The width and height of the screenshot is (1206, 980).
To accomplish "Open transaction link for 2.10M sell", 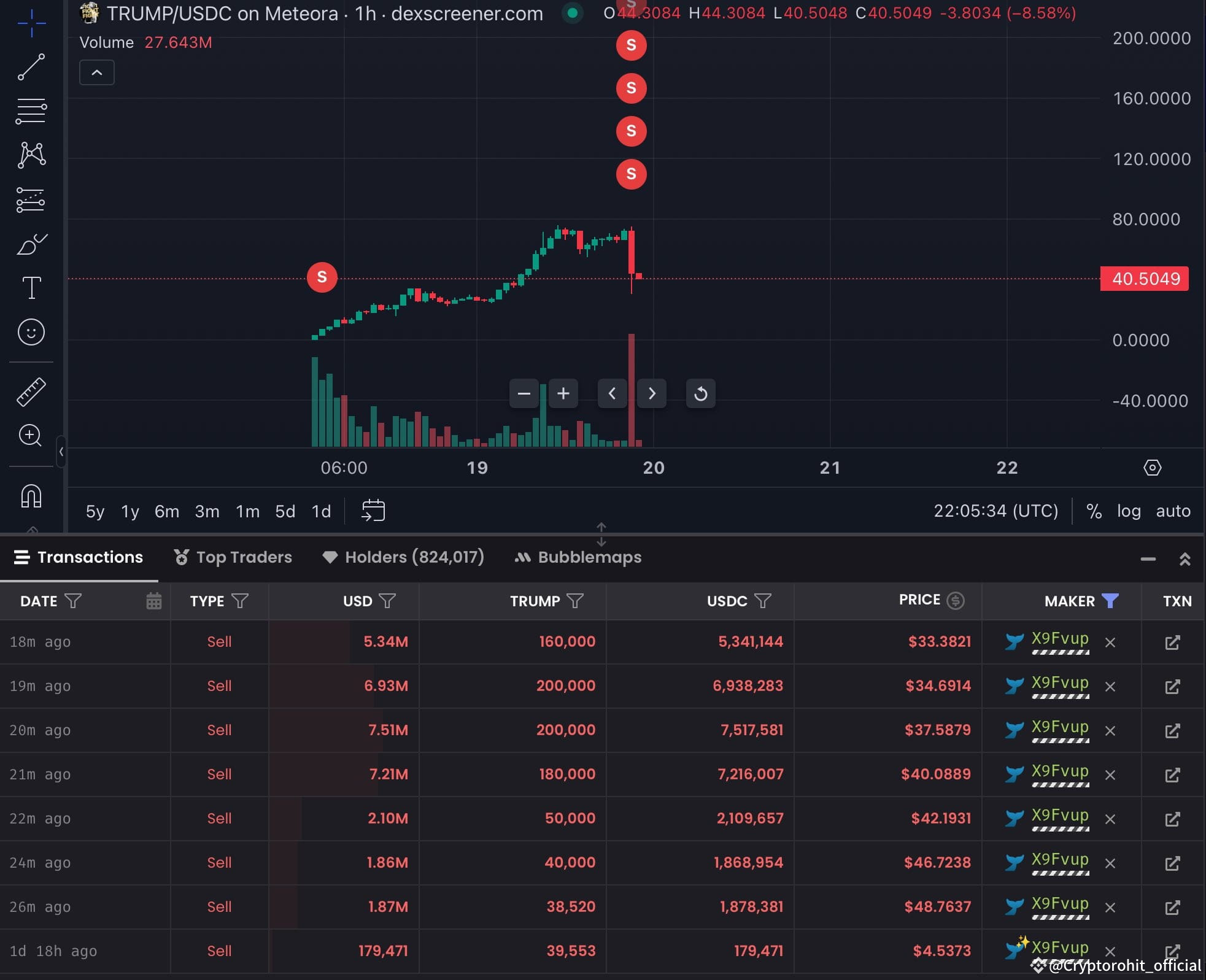I will pos(1172,819).
